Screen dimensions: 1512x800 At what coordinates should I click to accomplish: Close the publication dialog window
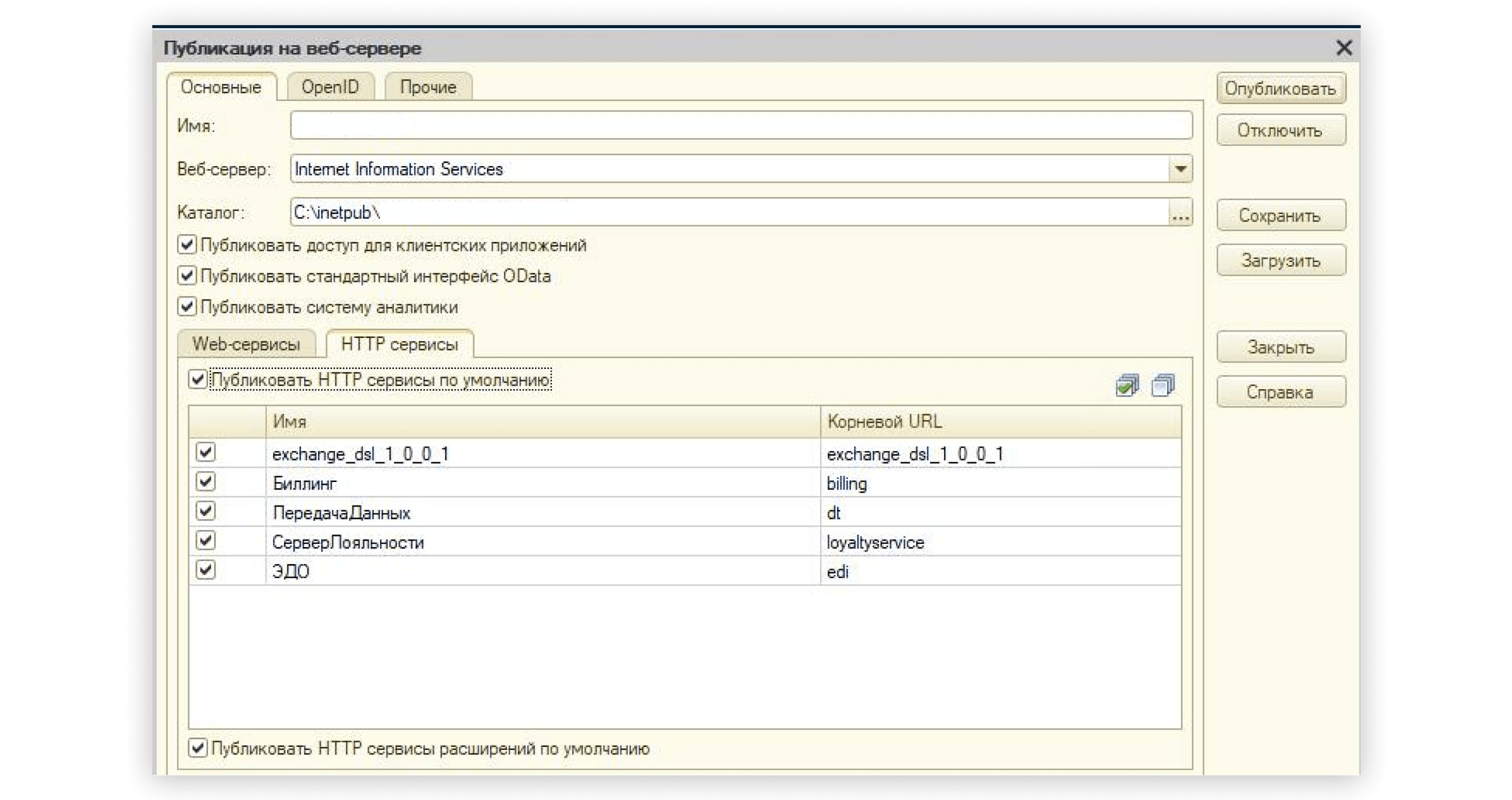point(1343,48)
